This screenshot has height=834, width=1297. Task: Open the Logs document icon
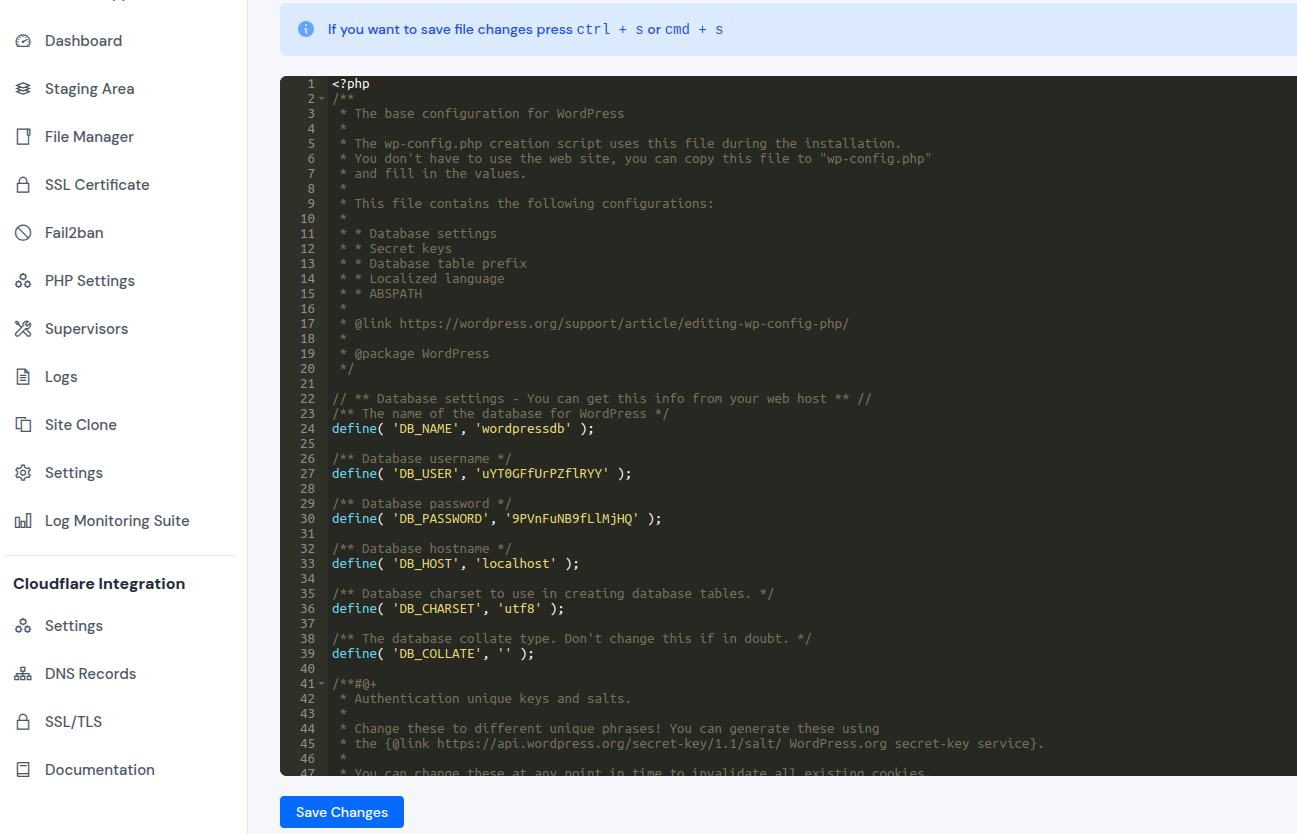22,376
